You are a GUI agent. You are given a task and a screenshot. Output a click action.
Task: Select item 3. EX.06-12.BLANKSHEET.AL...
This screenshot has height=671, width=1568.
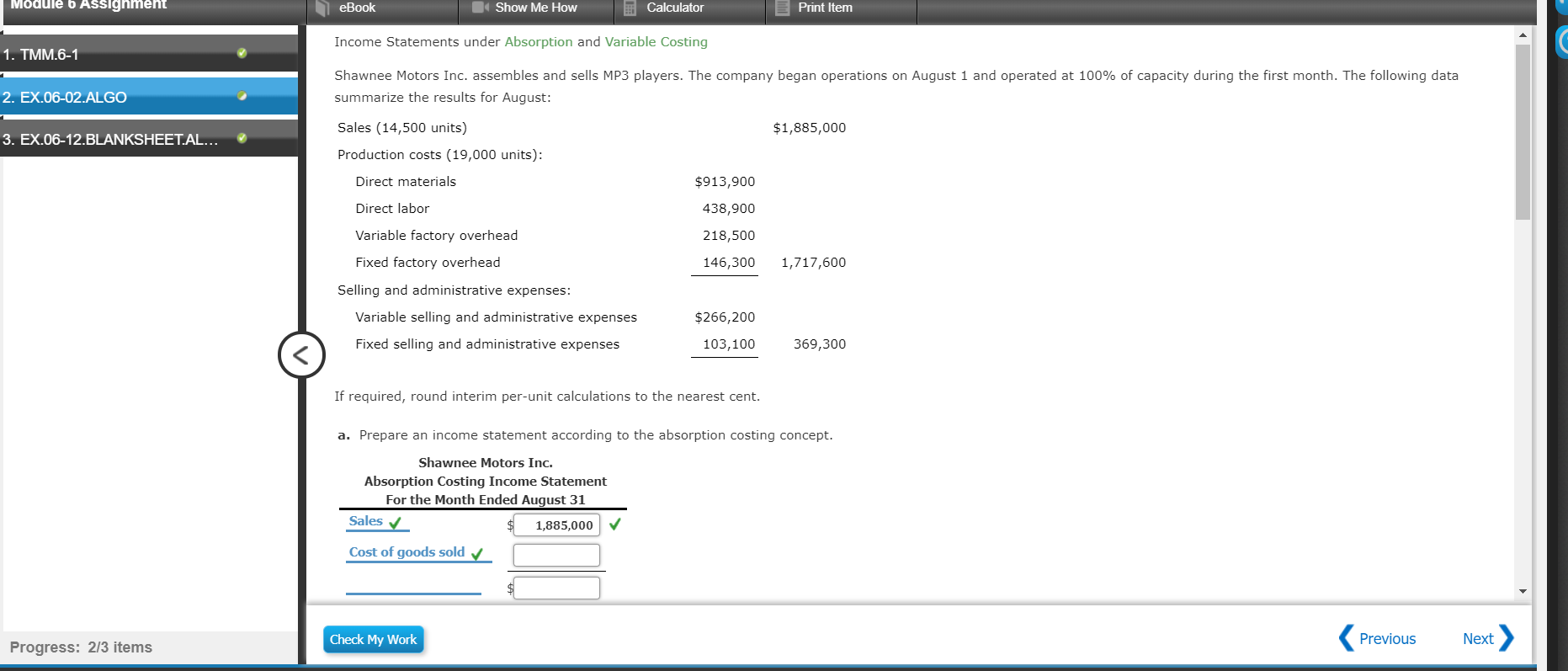click(x=149, y=139)
